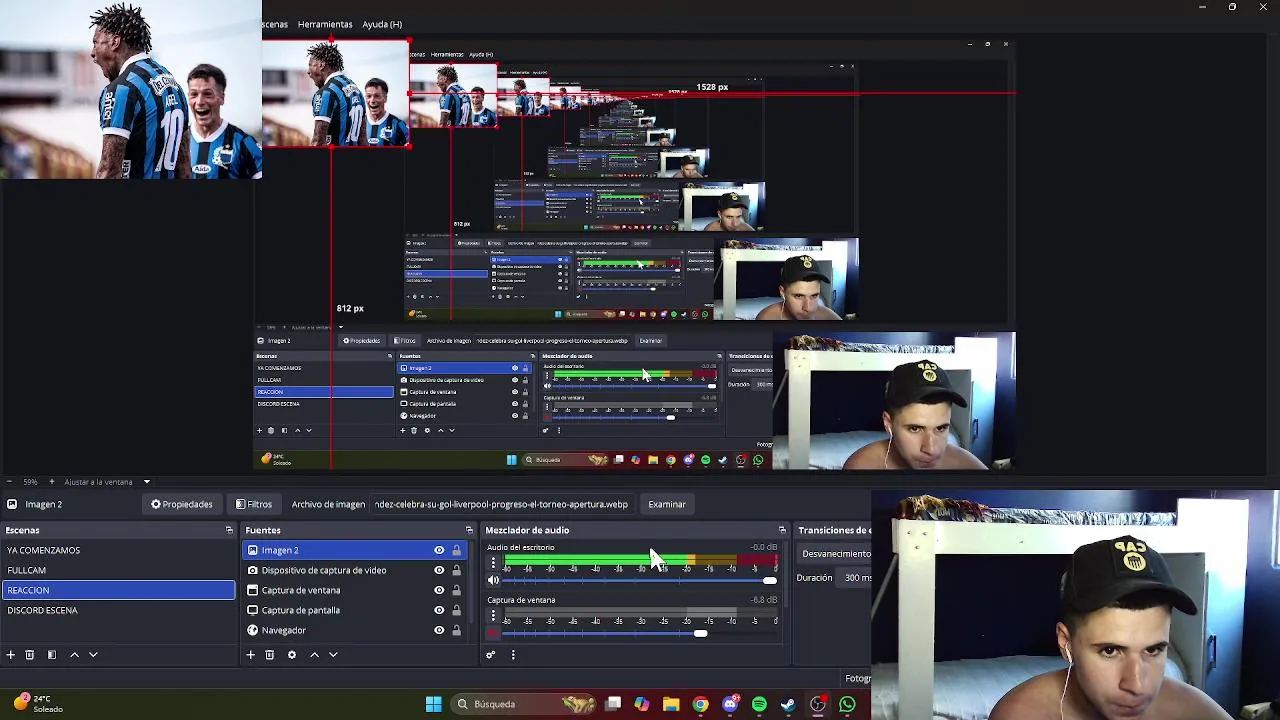
Task: Toggle lock on Captura de ventana source
Action: click(x=456, y=590)
